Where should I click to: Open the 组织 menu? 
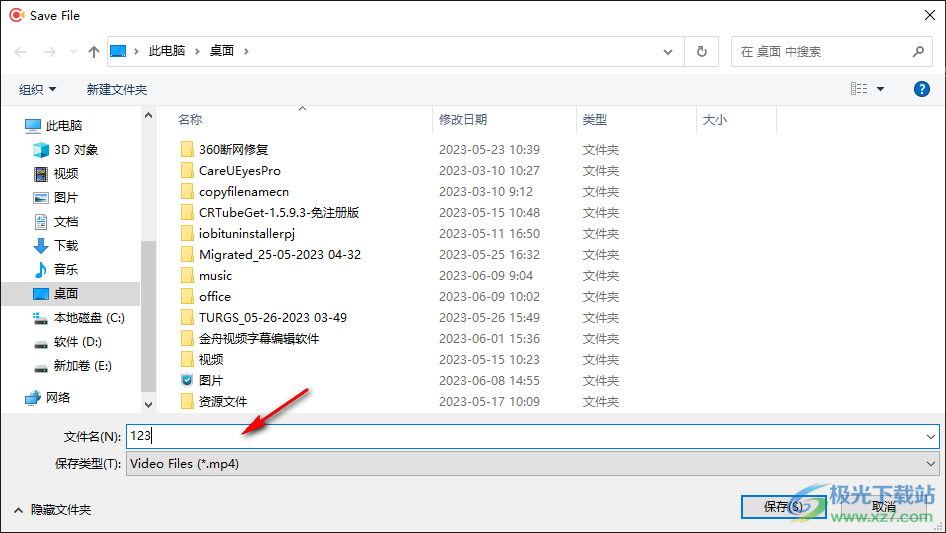37,89
